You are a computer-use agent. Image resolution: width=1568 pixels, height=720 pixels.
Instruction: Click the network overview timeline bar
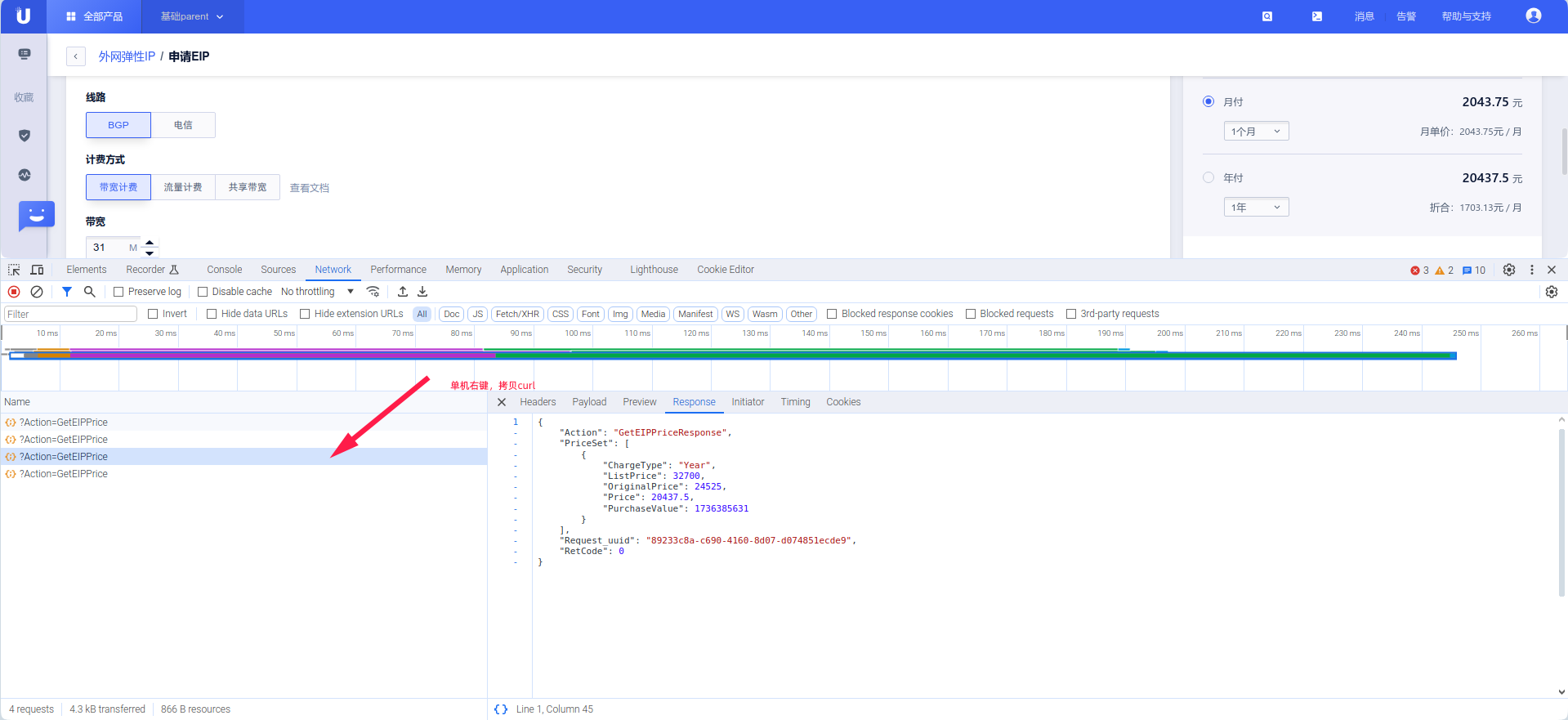[x=731, y=355]
